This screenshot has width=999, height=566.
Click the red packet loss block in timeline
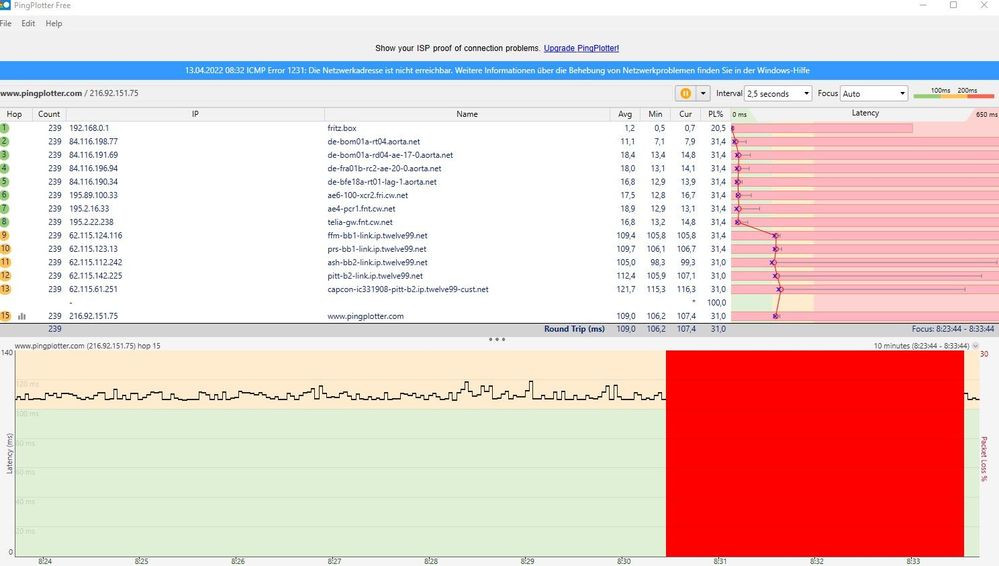[x=815, y=453]
